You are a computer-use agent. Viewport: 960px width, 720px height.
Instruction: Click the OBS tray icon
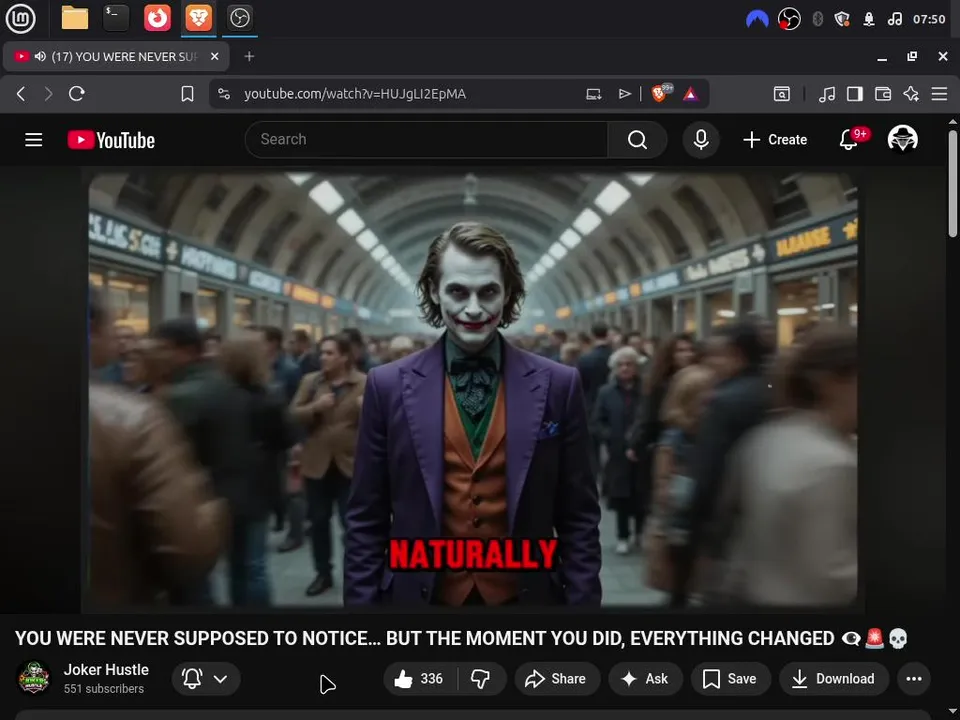tap(789, 19)
